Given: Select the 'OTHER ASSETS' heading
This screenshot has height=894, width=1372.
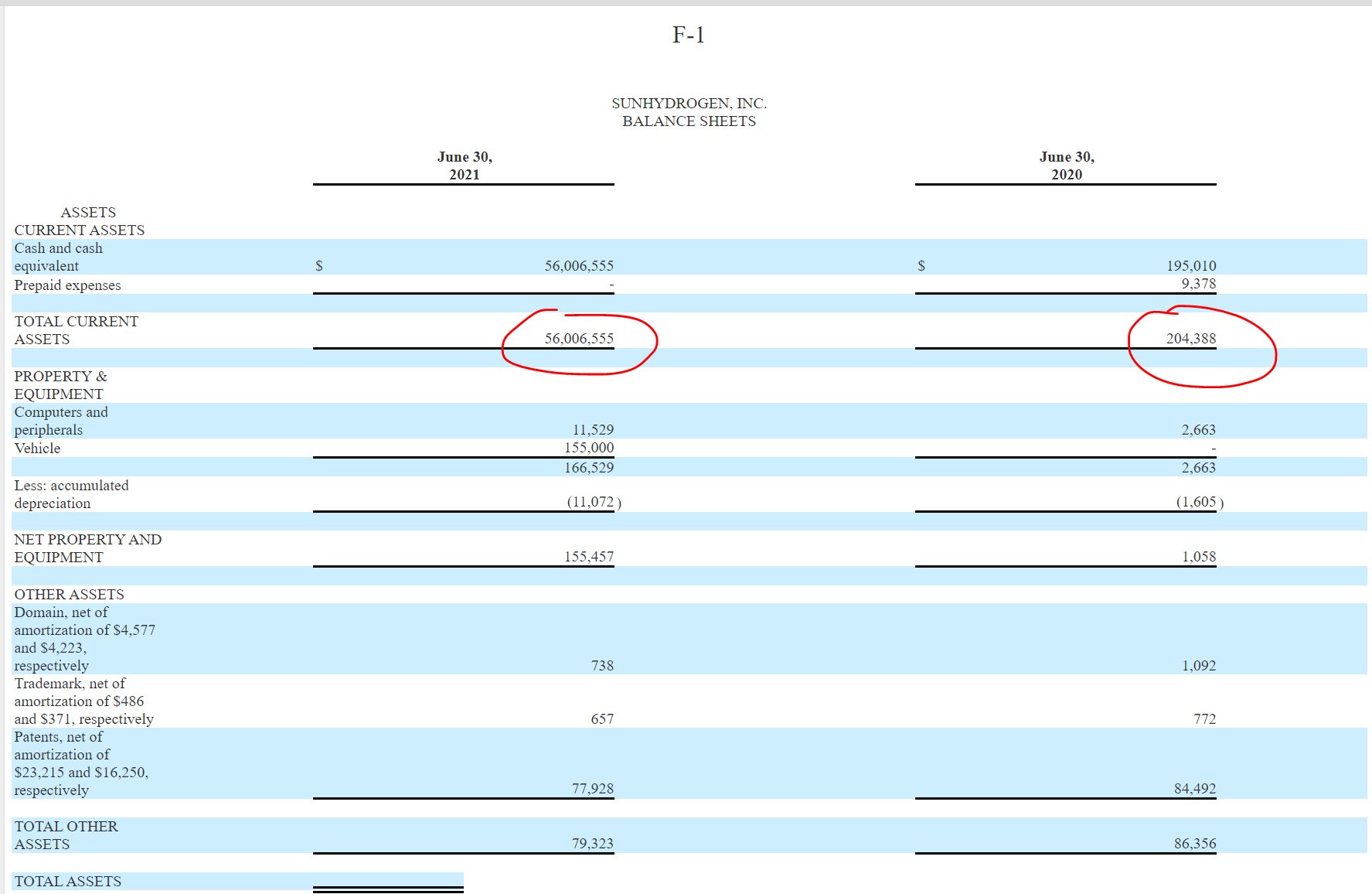Looking at the screenshot, I should tap(69, 594).
